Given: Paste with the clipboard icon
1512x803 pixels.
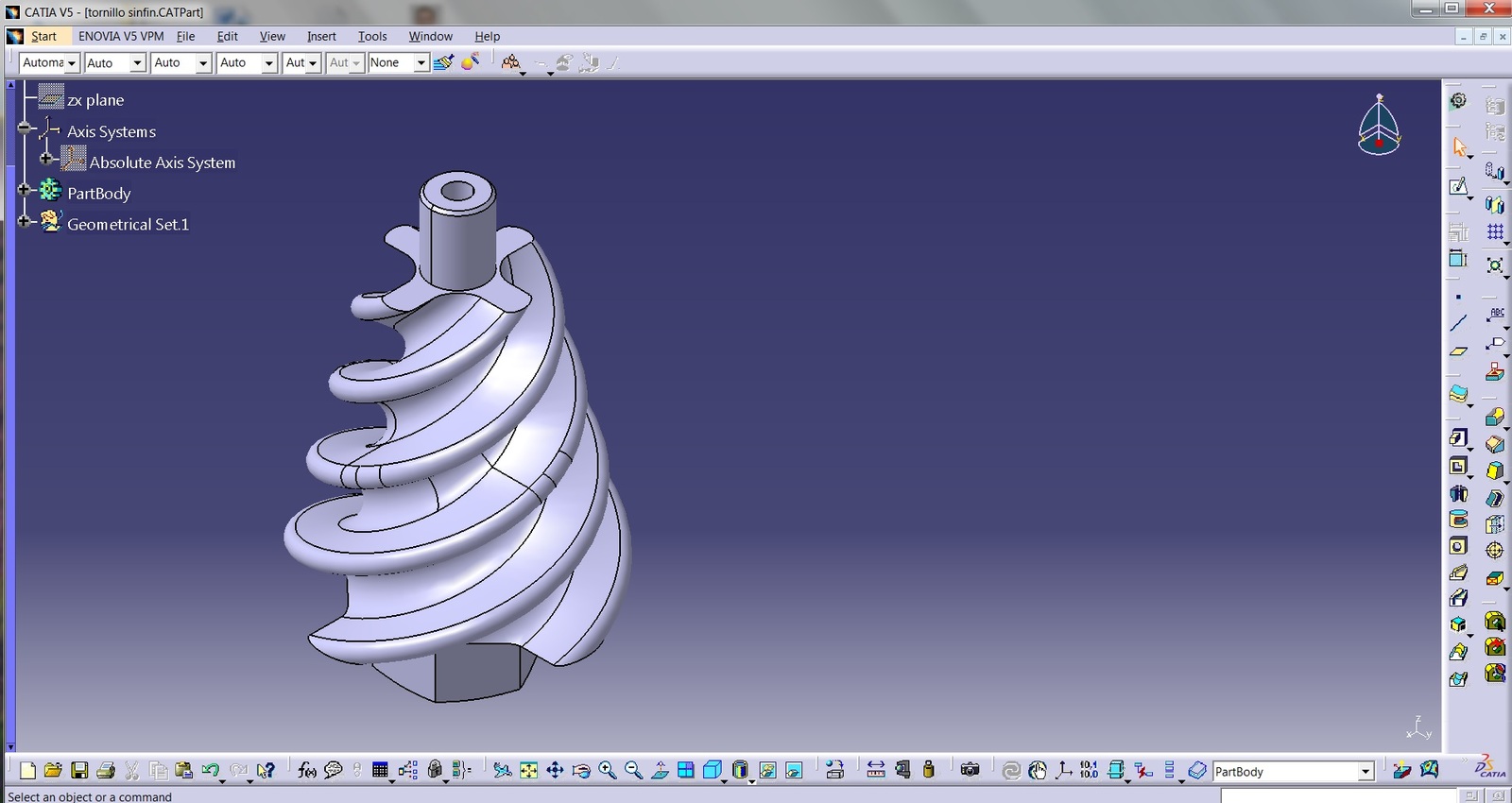Looking at the screenshot, I should (x=184, y=771).
